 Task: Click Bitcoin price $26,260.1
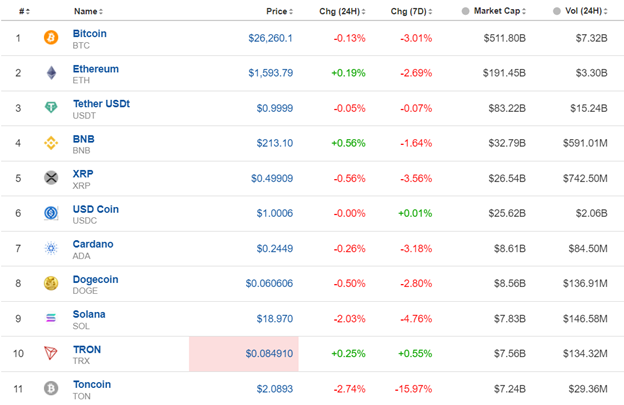pyautogui.click(x=271, y=38)
